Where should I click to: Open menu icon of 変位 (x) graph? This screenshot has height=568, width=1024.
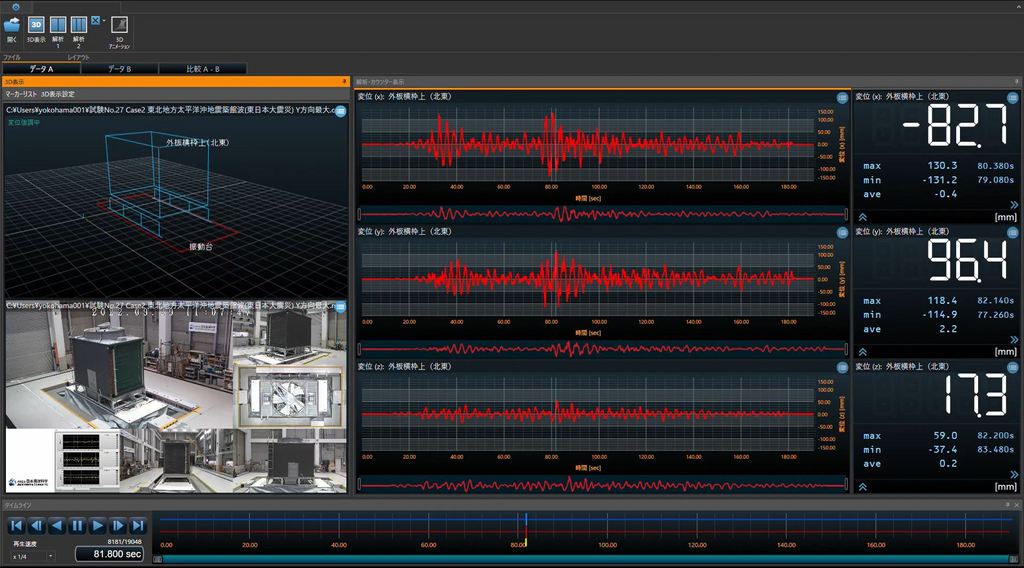point(842,98)
